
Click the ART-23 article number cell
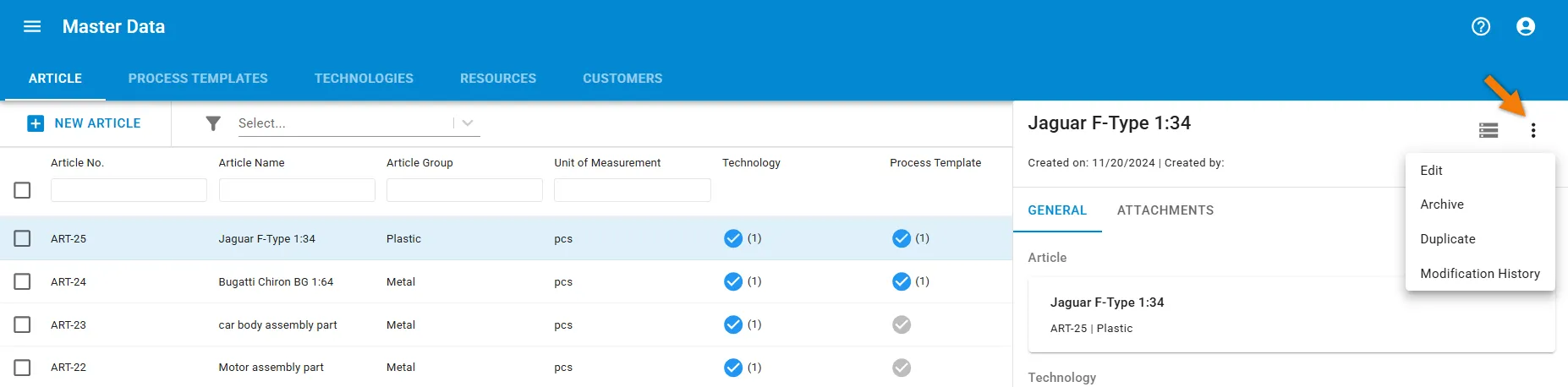click(x=69, y=325)
